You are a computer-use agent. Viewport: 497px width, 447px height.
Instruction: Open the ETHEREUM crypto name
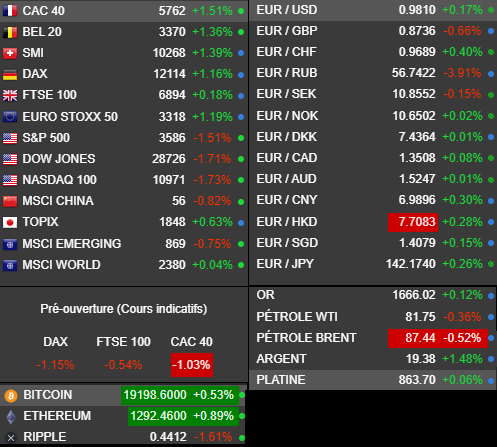[x=57, y=416]
